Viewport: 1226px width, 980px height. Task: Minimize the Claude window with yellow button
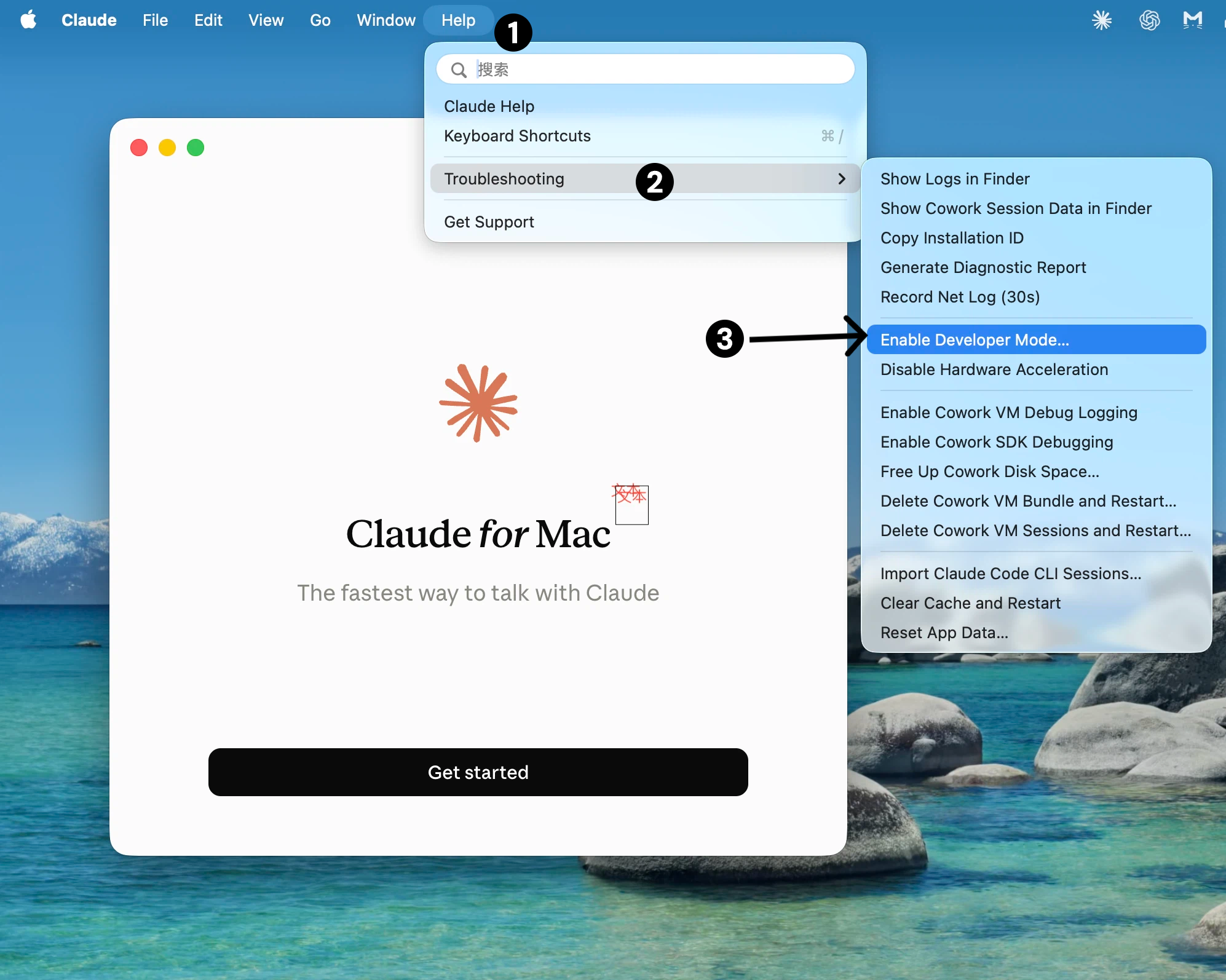coord(167,148)
